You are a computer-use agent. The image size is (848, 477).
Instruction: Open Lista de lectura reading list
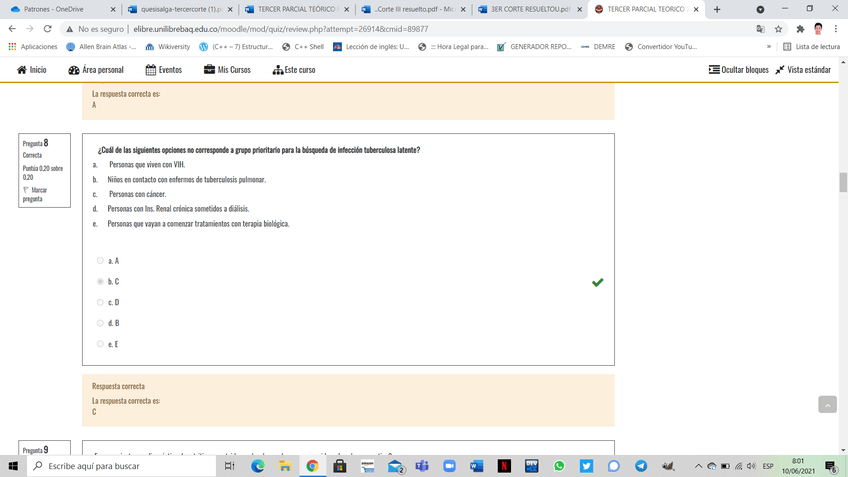[x=811, y=47]
